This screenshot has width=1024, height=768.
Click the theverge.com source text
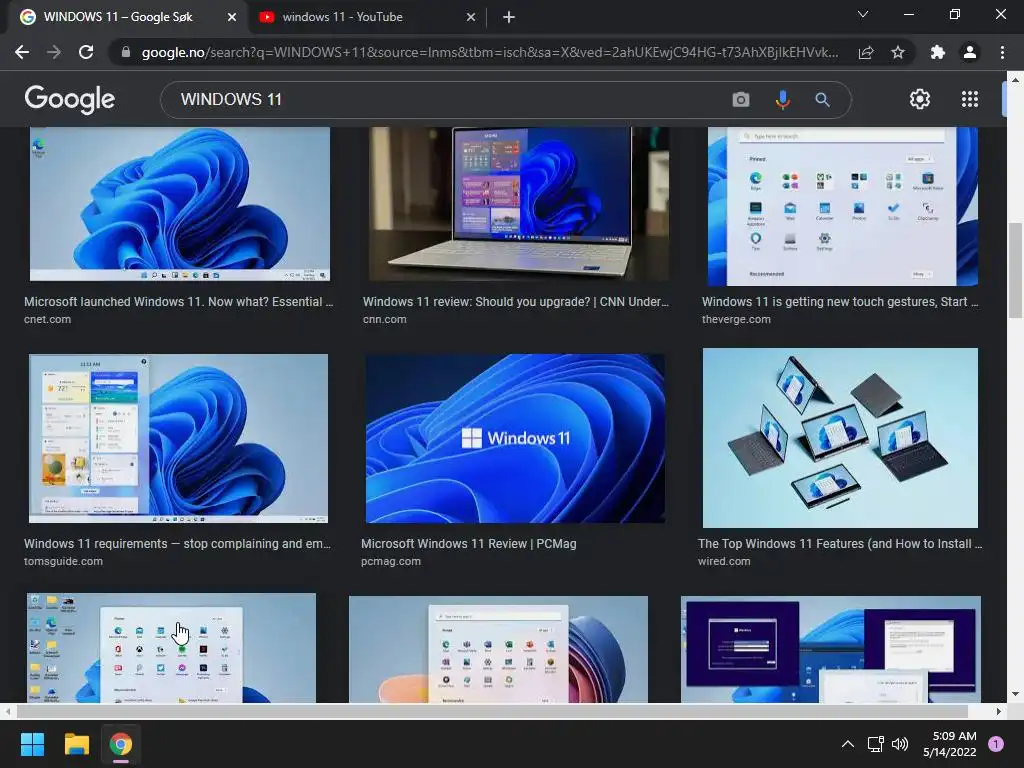(x=736, y=319)
